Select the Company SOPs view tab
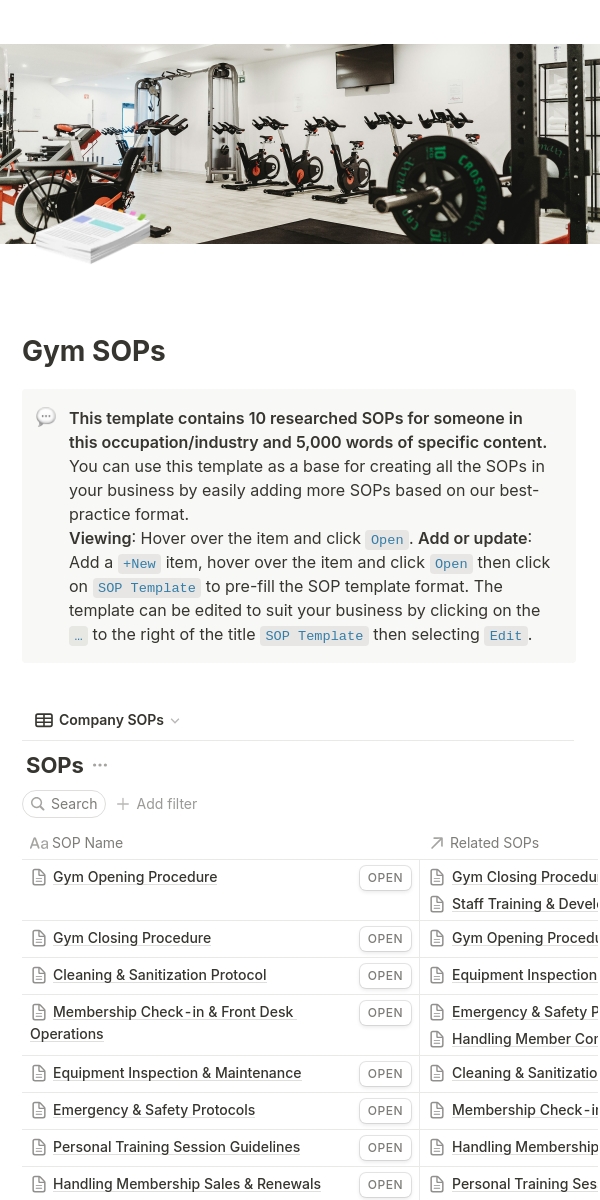 coord(110,720)
